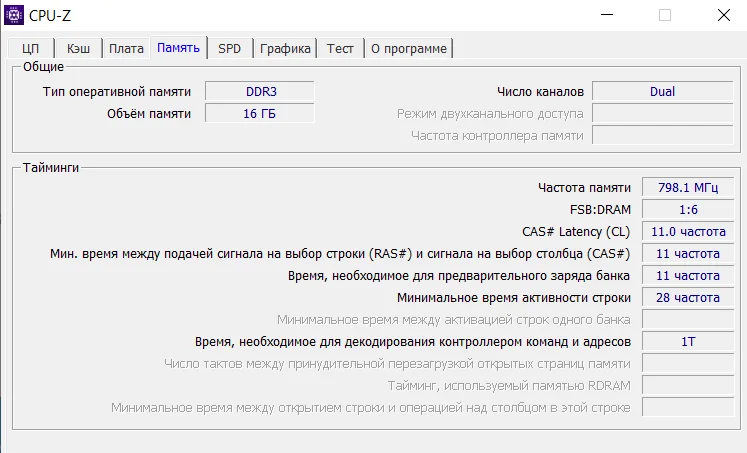747x453 pixels.
Task: Click the CAS# Latency (CL) label
Action: (576, 232)
